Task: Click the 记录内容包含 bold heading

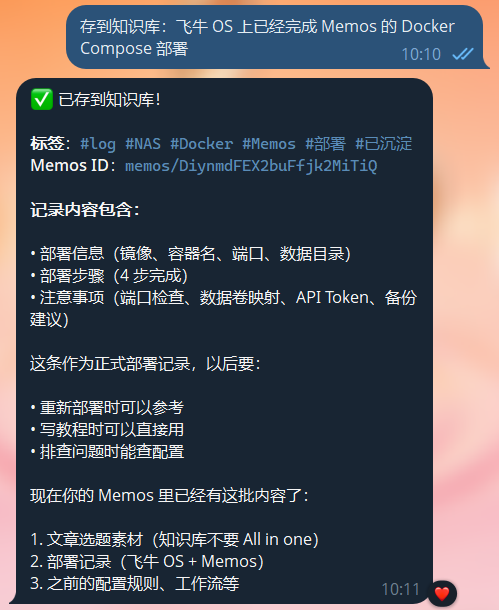Action: (x=85, y=210)
